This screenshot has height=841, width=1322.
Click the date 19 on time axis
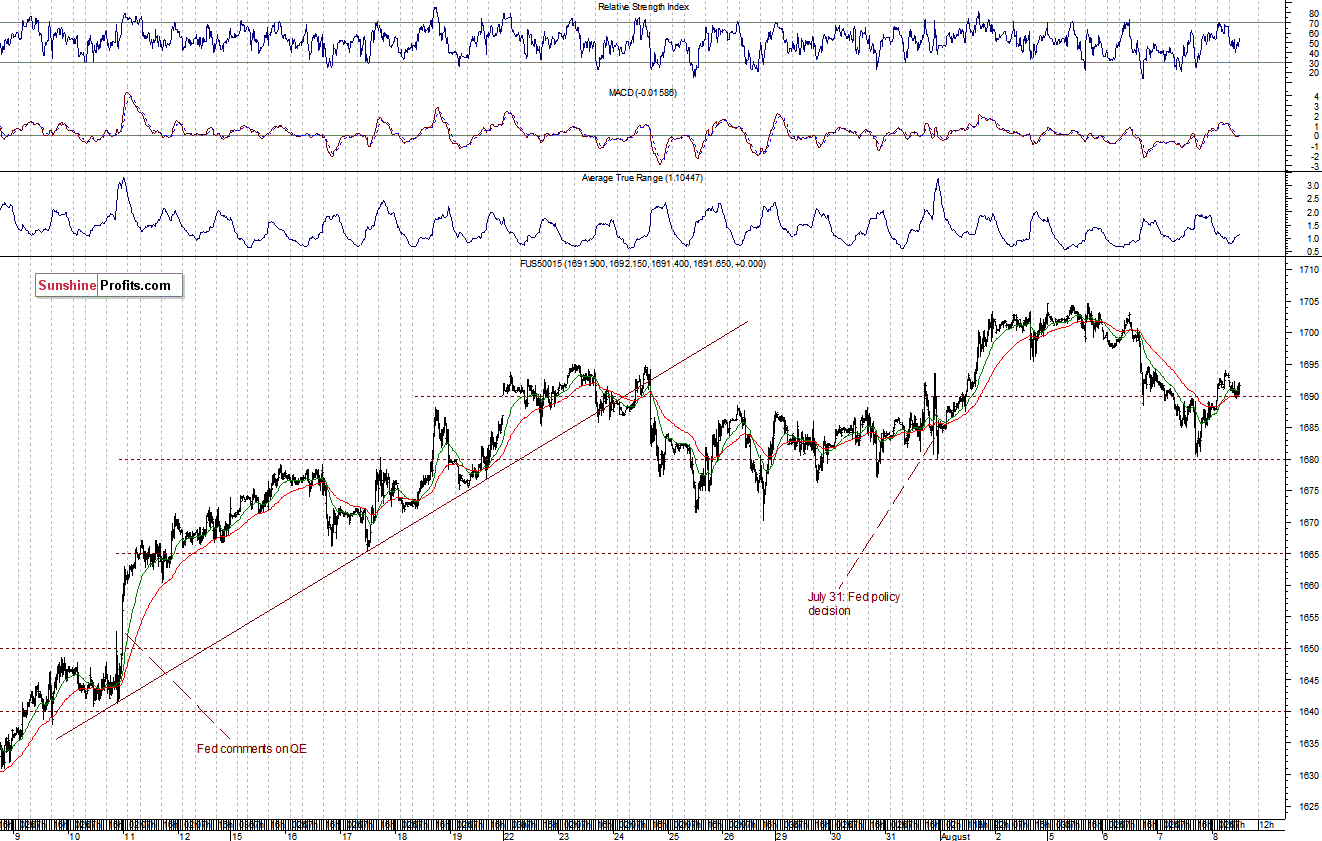(455, 835)
